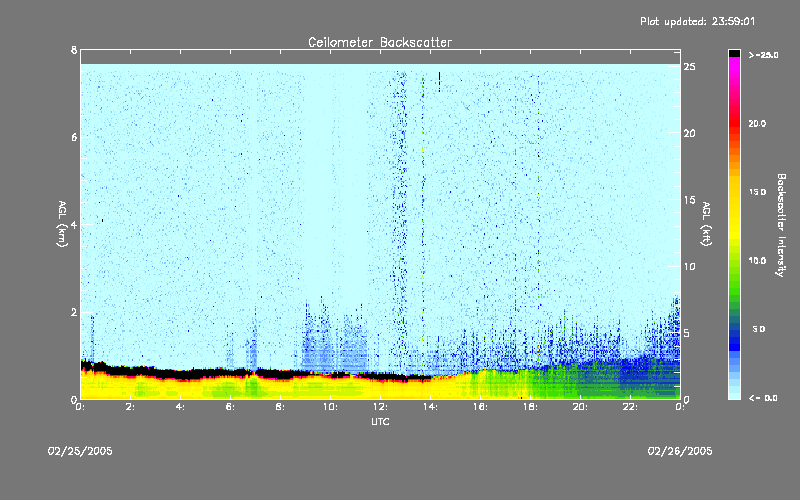This screenshot has height=500, width=800.
Task: Click the 'AGL (km)' axis label
Action: 62,224
